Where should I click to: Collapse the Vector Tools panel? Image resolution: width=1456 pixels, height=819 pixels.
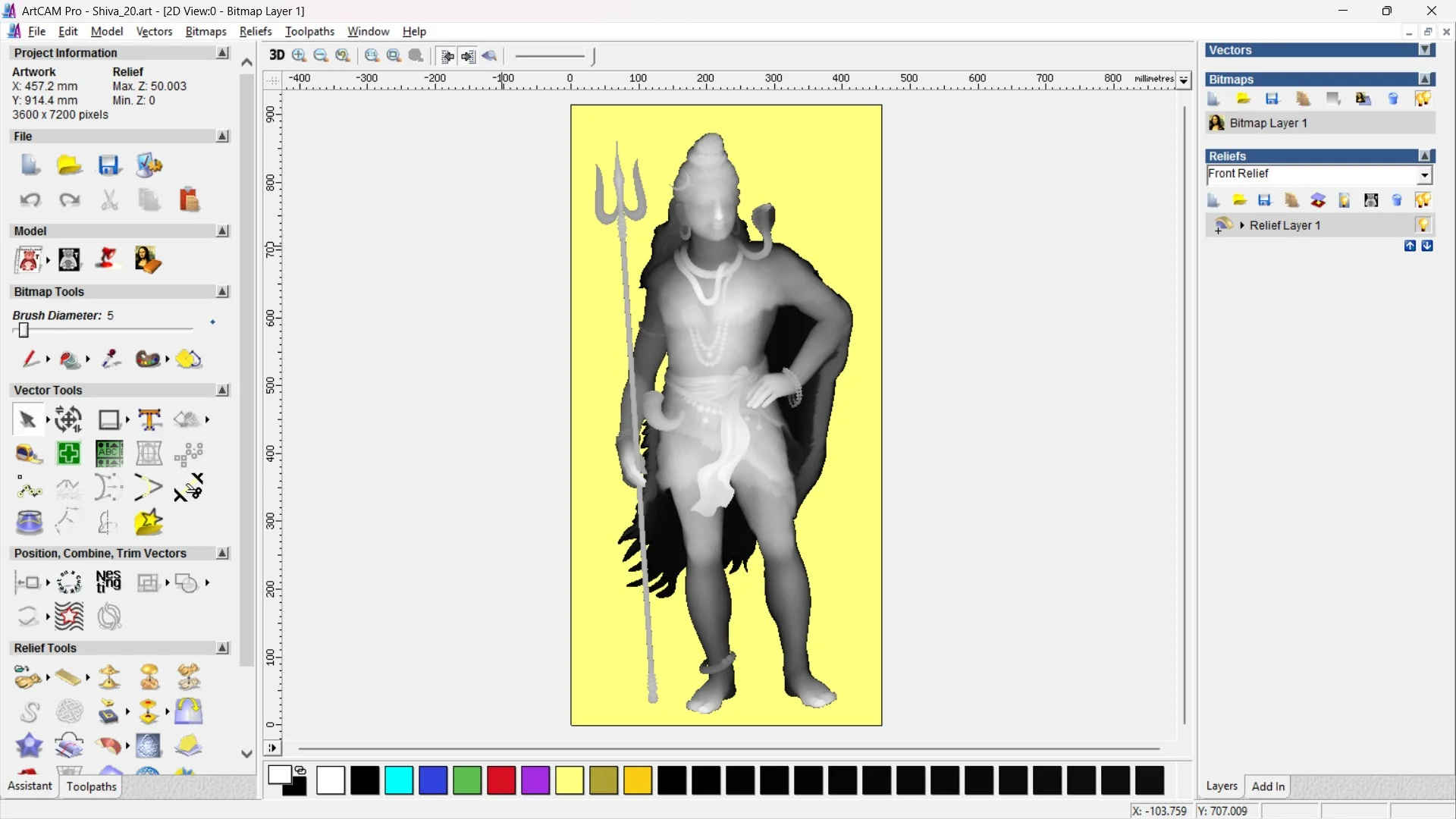tap(222, 390)
